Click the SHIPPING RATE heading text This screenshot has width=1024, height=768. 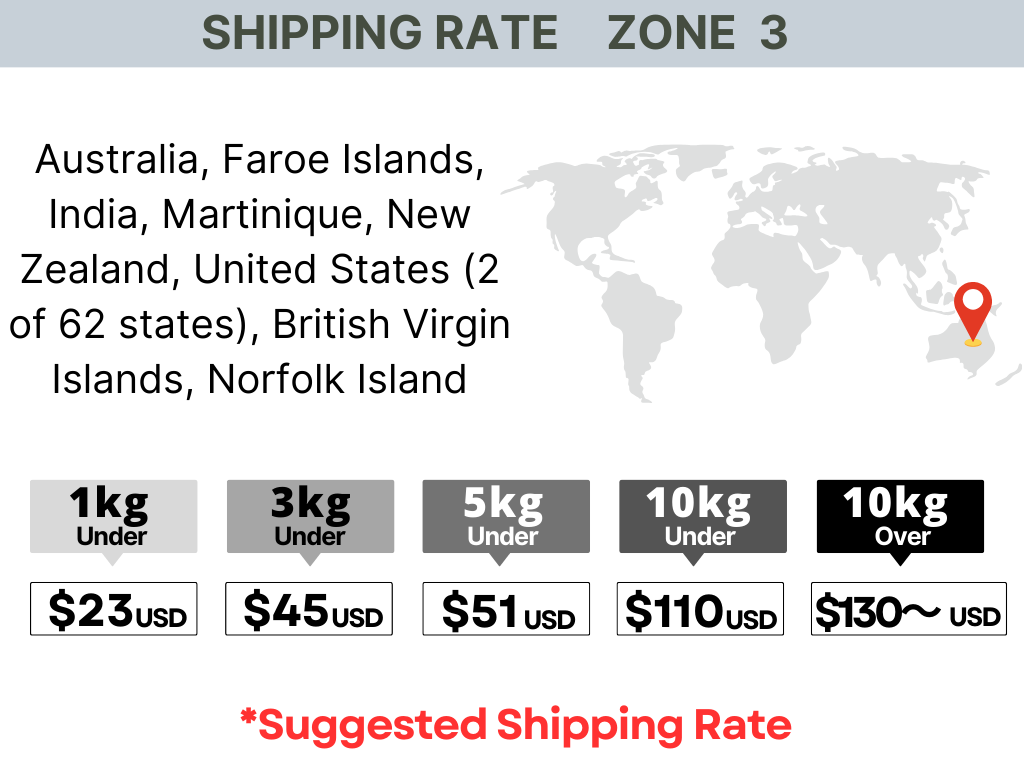(x=380, y=34)
